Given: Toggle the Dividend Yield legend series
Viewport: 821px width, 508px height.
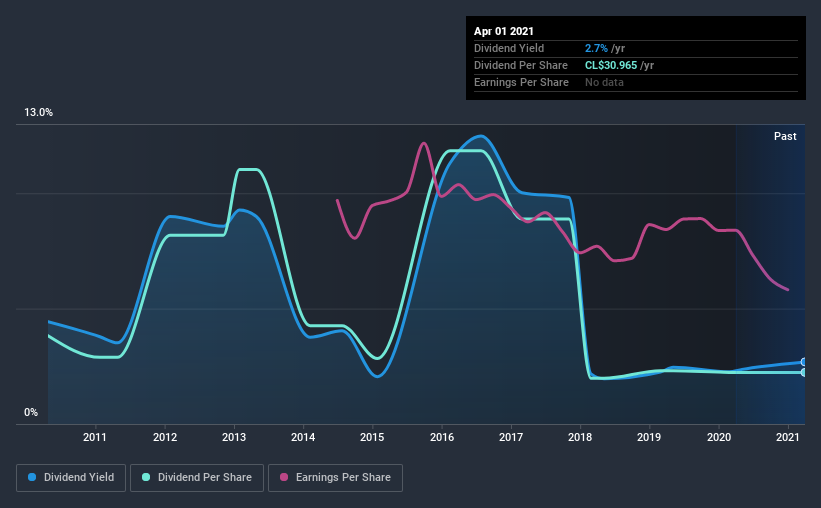Looking at the screenshot, I should (x=71, y=478).
